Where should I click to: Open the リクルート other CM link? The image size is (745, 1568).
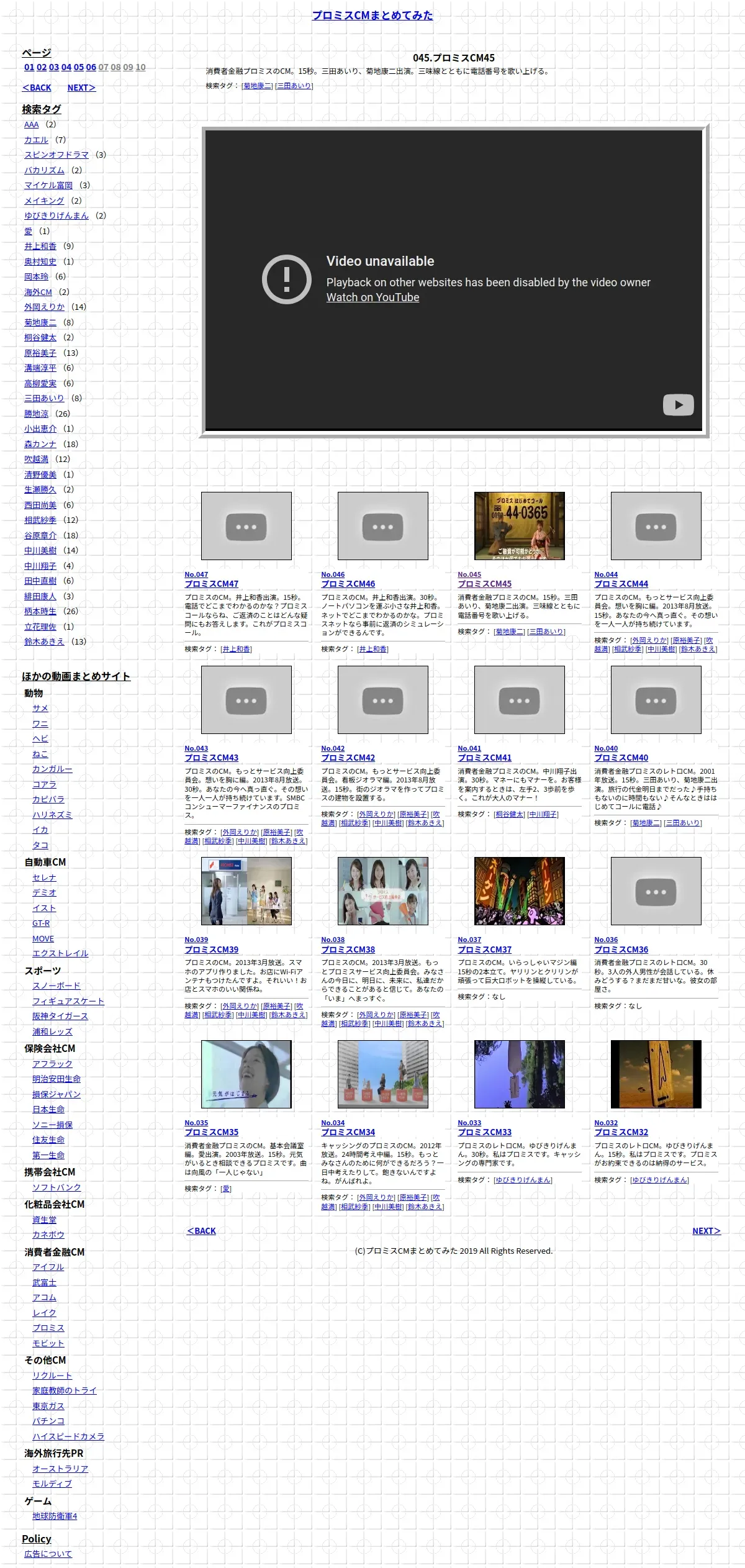53,1375
